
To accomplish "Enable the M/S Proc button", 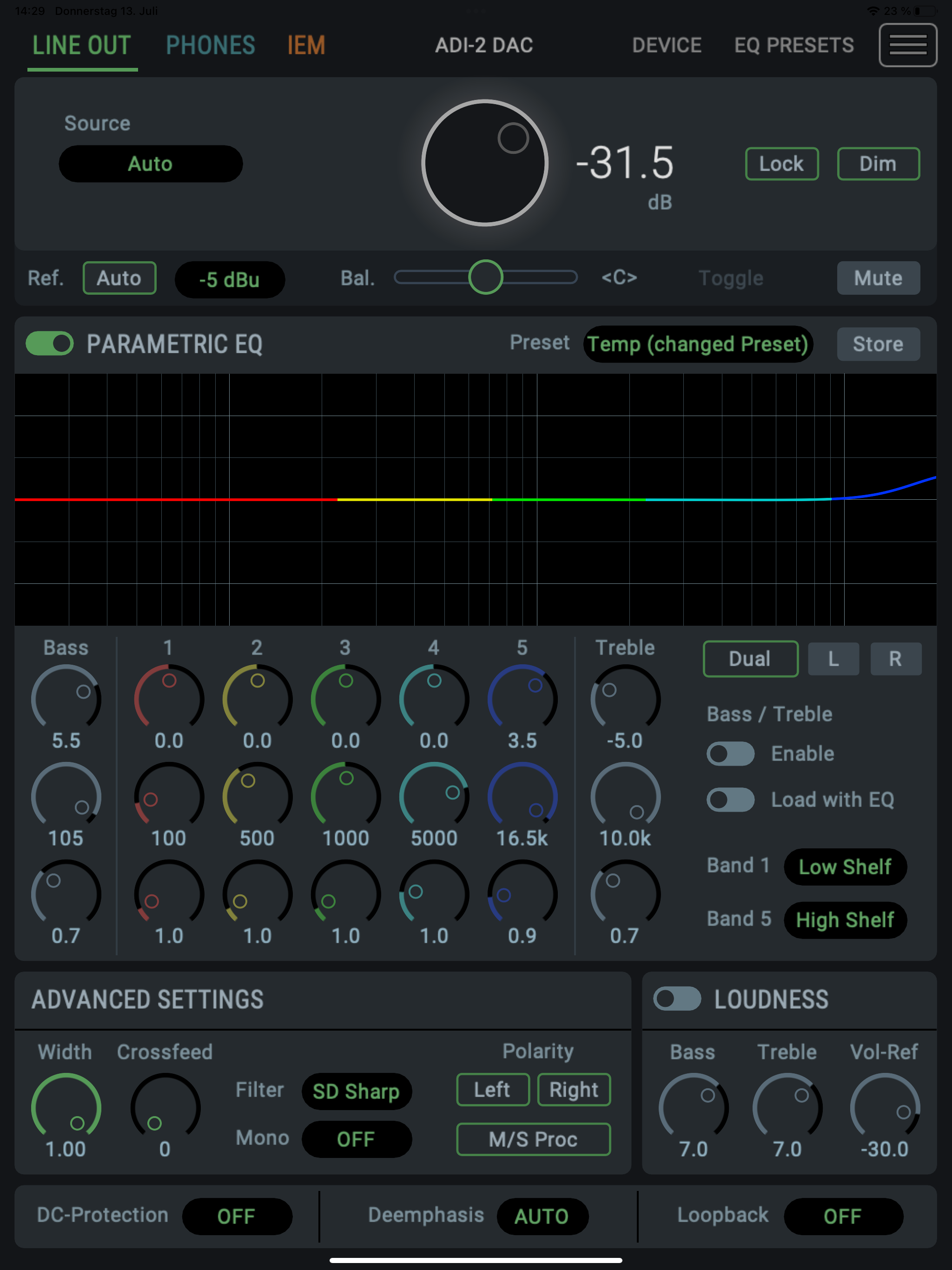I will (x=534, y=1139).
